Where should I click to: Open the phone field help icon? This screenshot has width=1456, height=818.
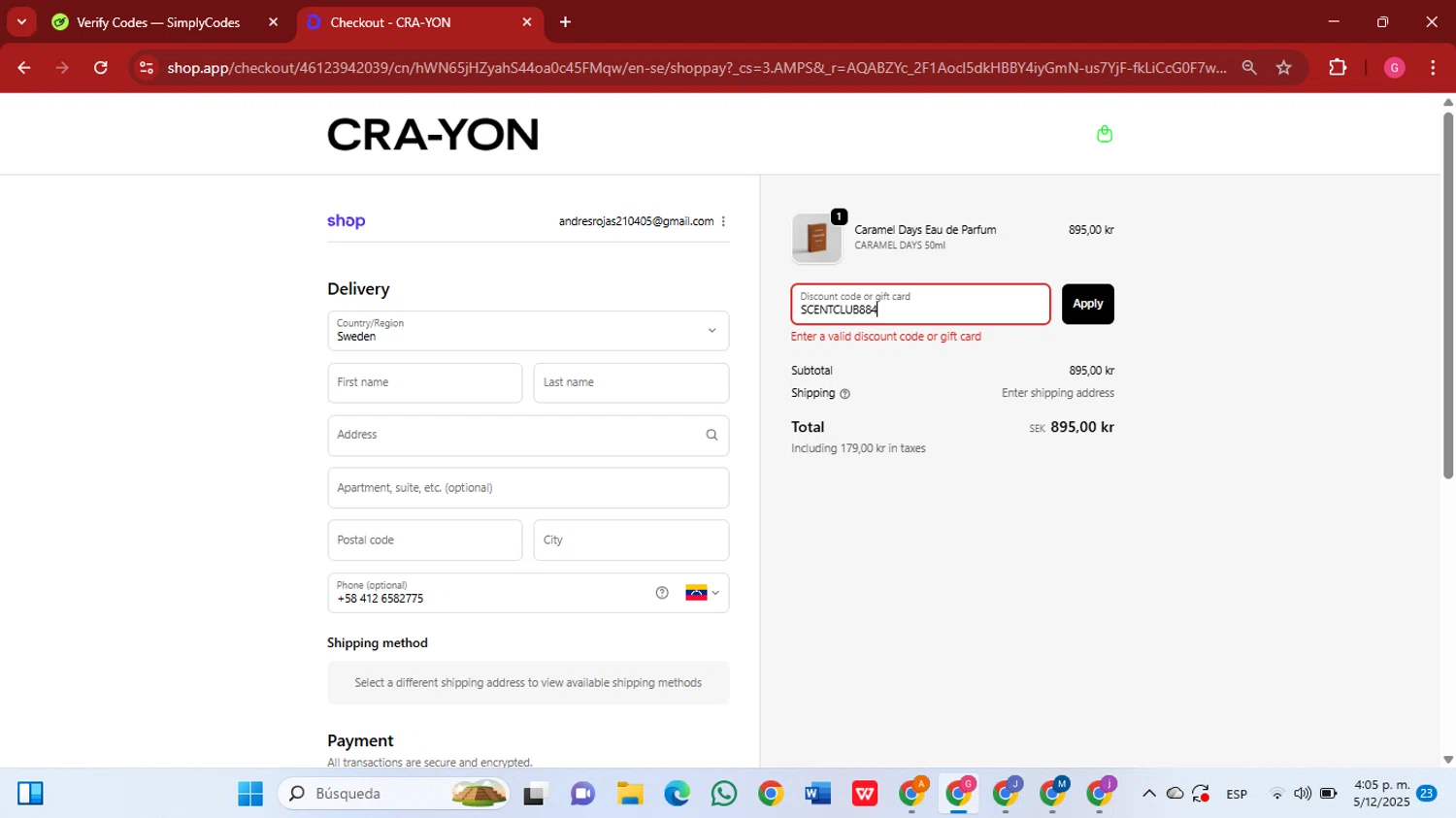[x=662, y=593]
